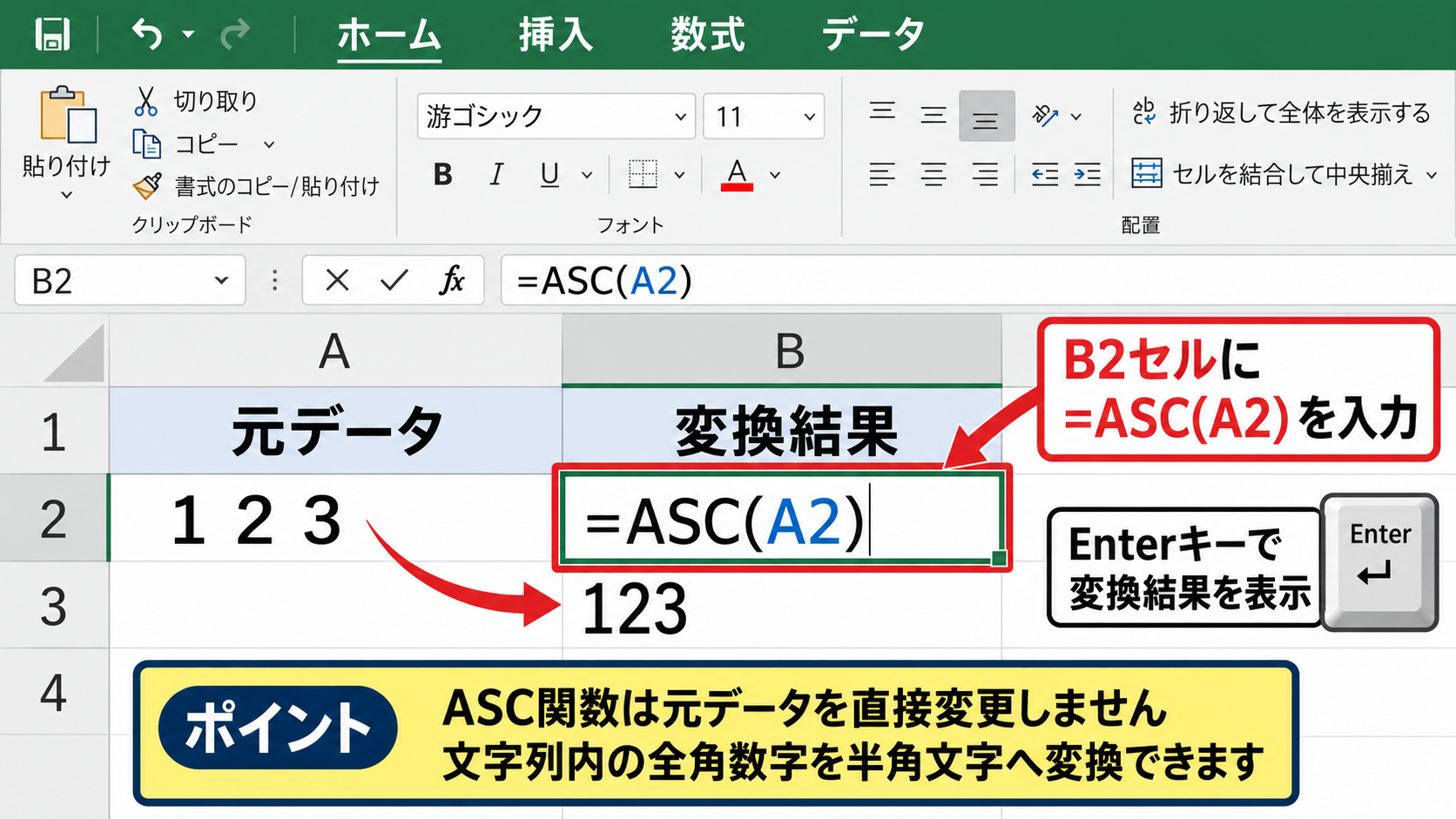Viewport: 1456px width, 819px height.
Task: Open the Undo history dropdown arrow
Action: pyautogui.click(x=188, y=35)
